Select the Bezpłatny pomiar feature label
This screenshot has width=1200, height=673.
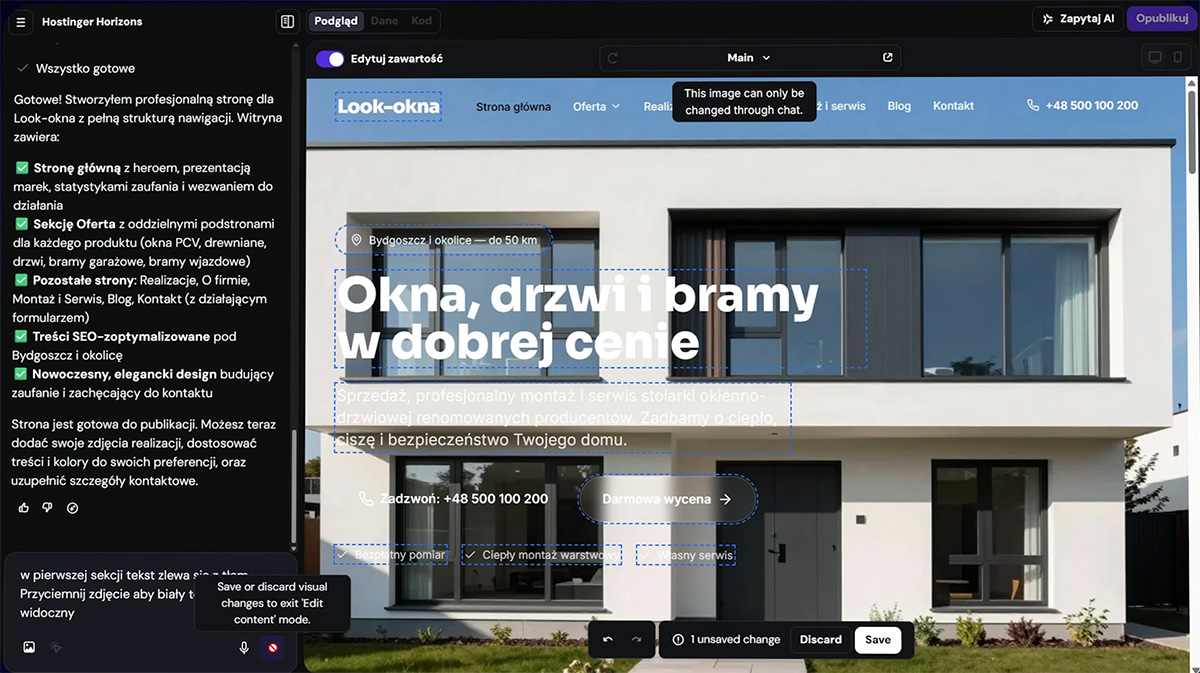click(x=392, y=555)
